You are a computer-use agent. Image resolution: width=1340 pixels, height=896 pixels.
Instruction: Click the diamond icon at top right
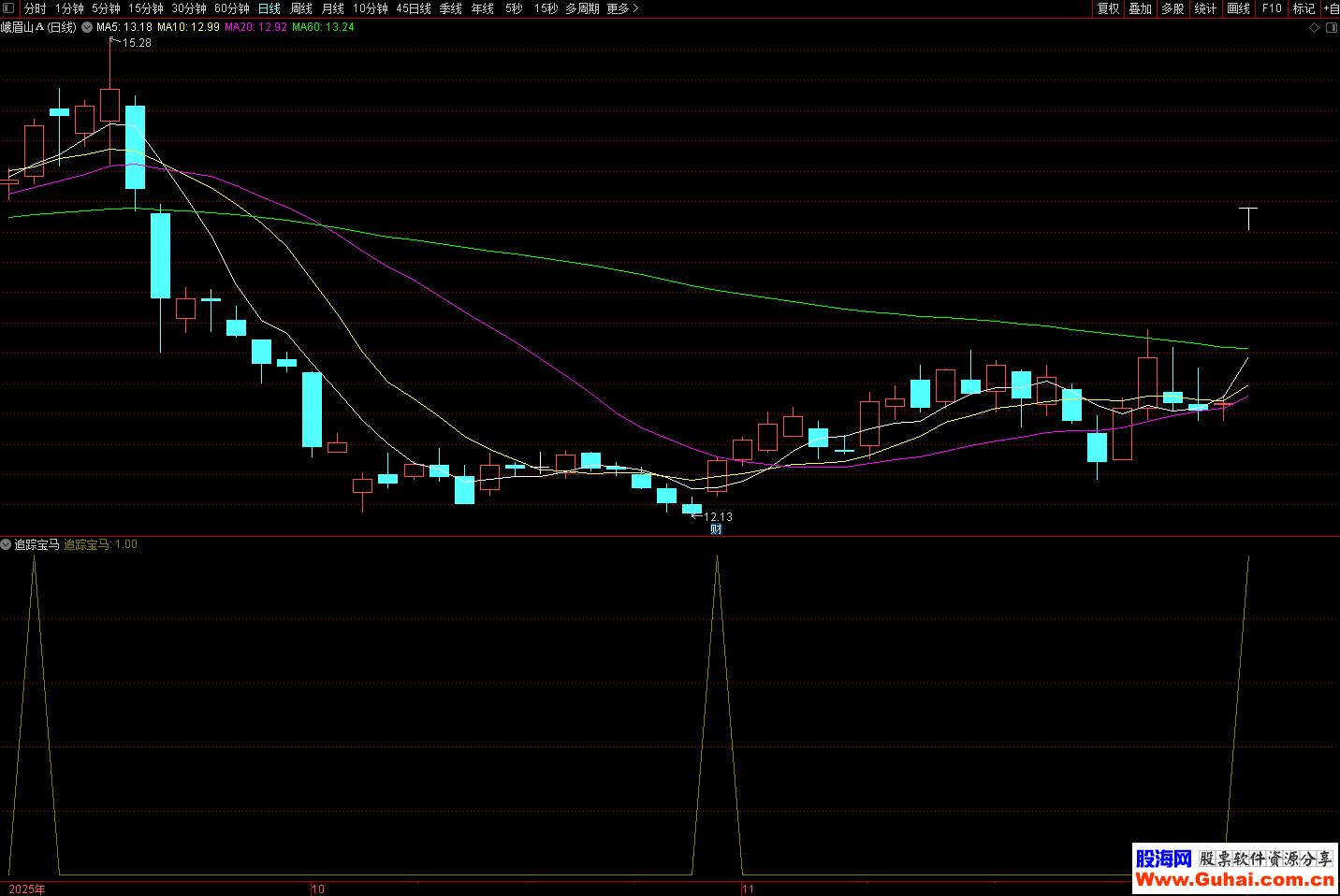(1315, 28)
